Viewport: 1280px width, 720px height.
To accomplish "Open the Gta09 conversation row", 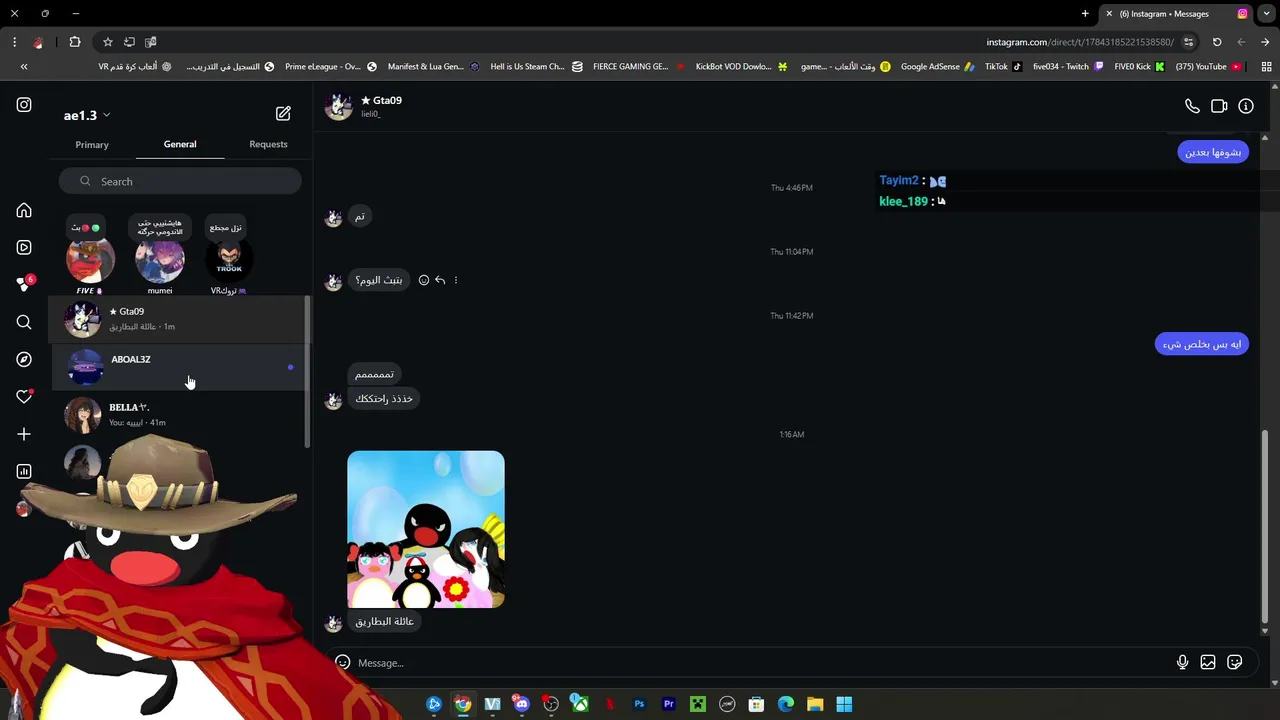I will click(x=180, y=319).
